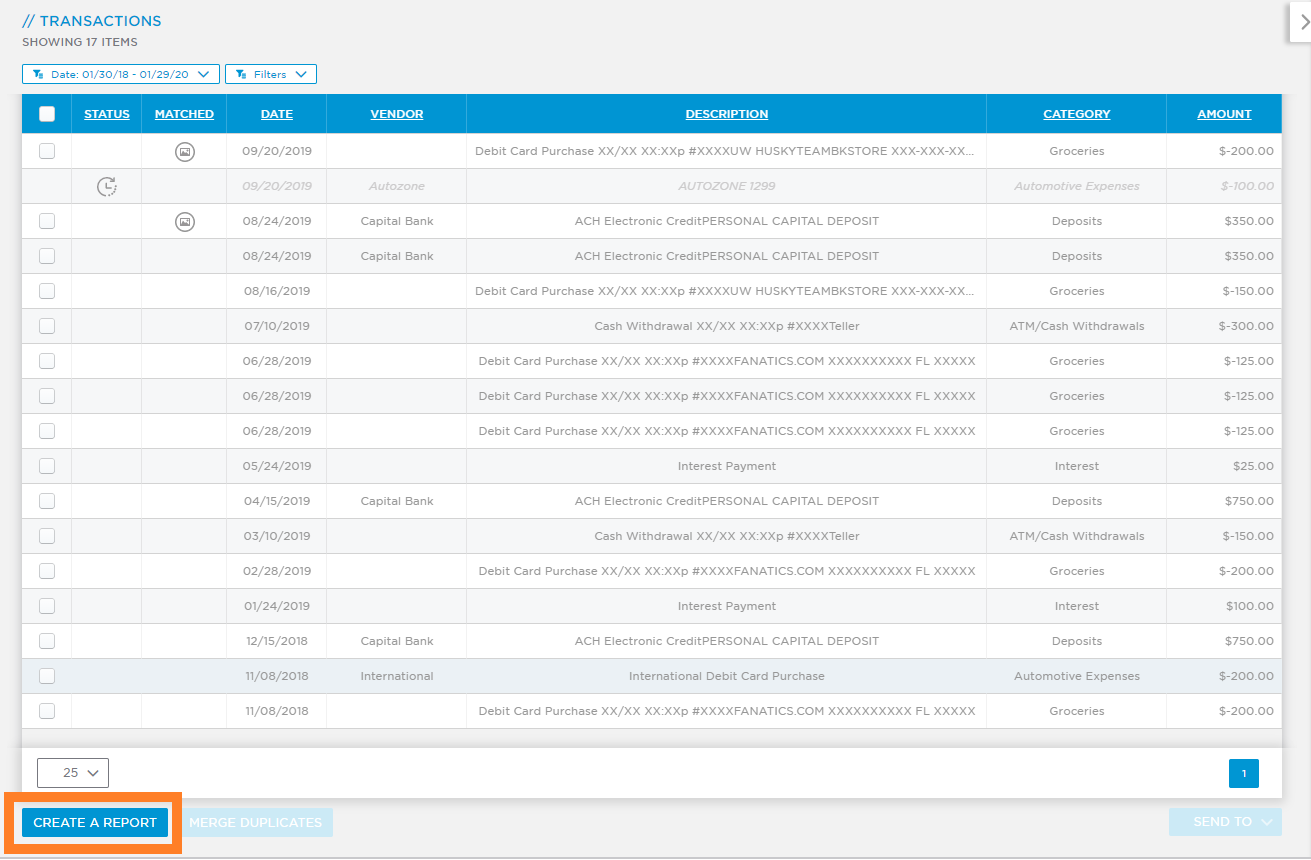Sort transactions by the VENDOR column
1311x860 pixels.
396,113
